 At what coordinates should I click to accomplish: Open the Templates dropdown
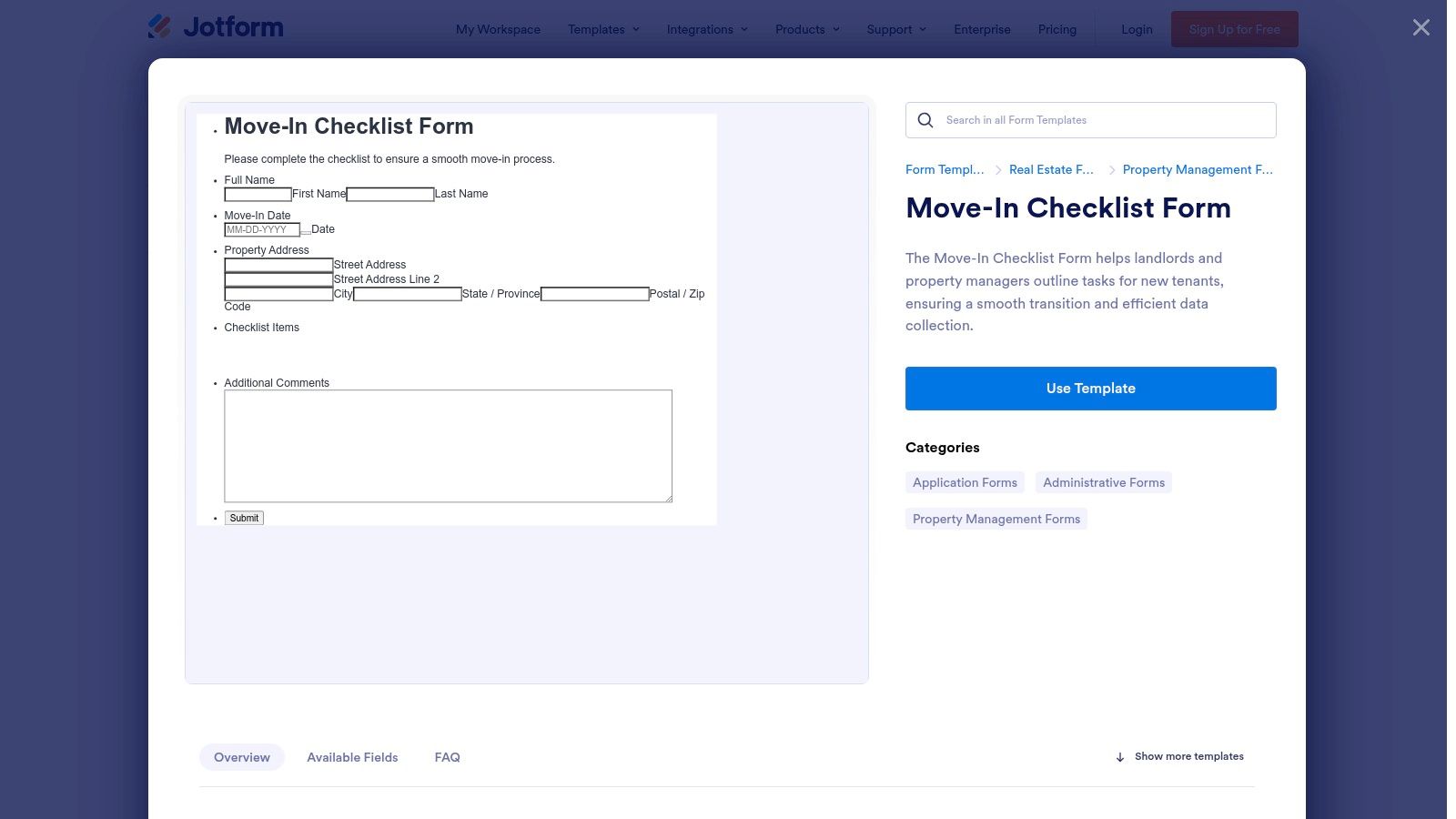(x=602, y=28)
